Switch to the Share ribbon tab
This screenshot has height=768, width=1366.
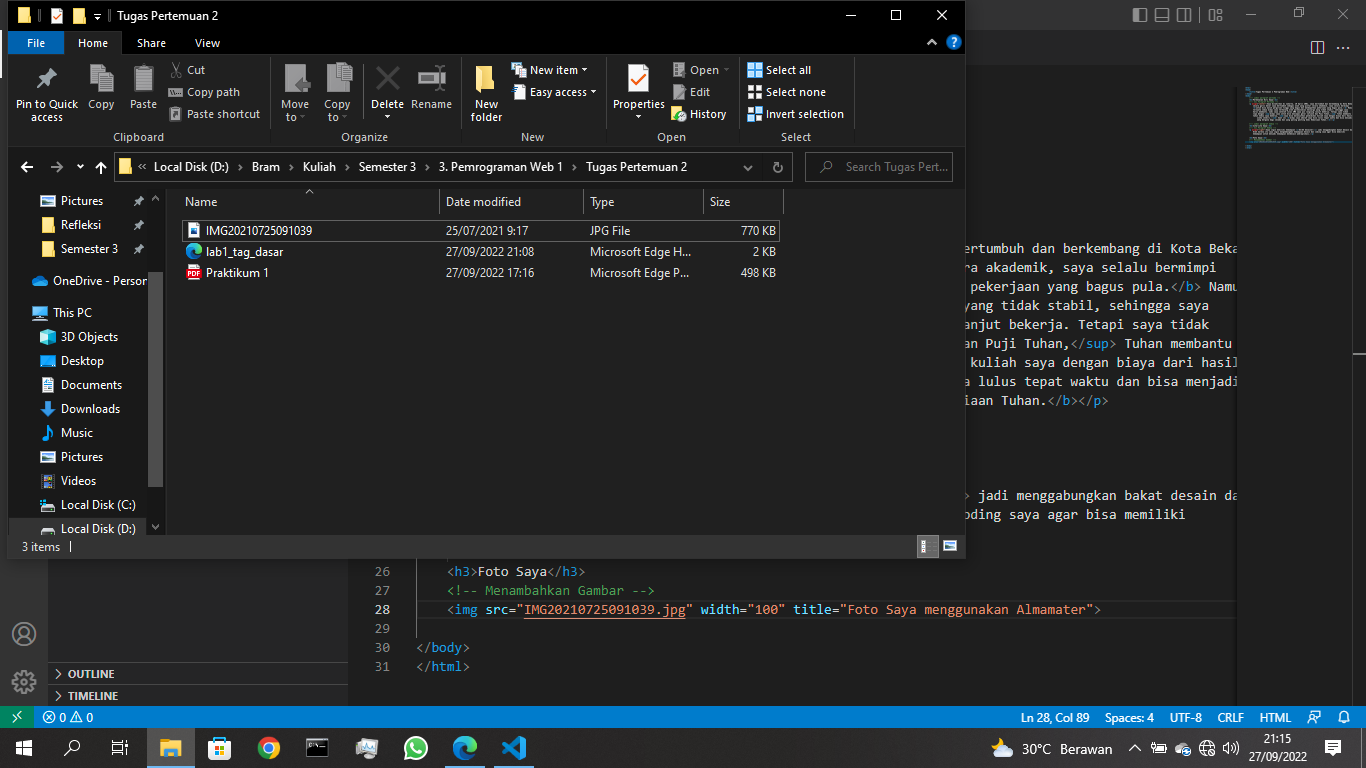151,43
